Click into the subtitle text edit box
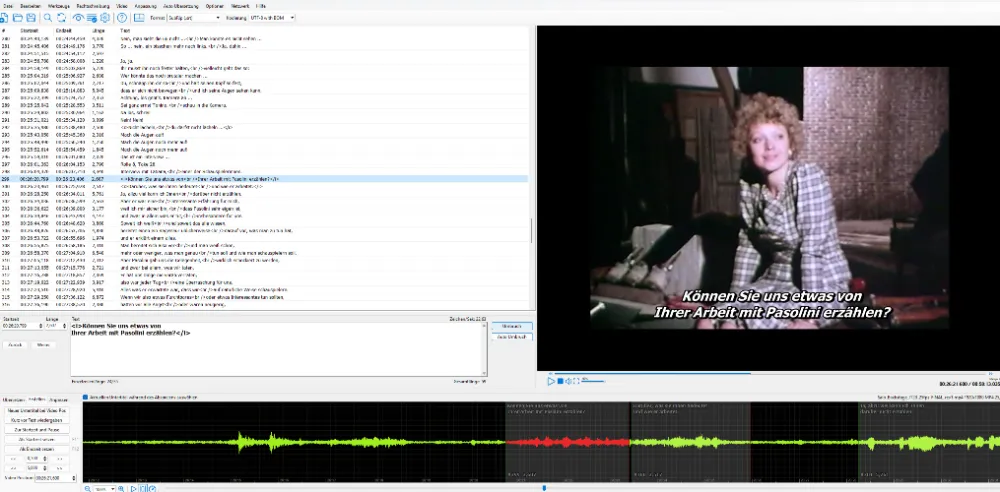The width and height of the screenshot is (1000, 492). click(279, 349)
